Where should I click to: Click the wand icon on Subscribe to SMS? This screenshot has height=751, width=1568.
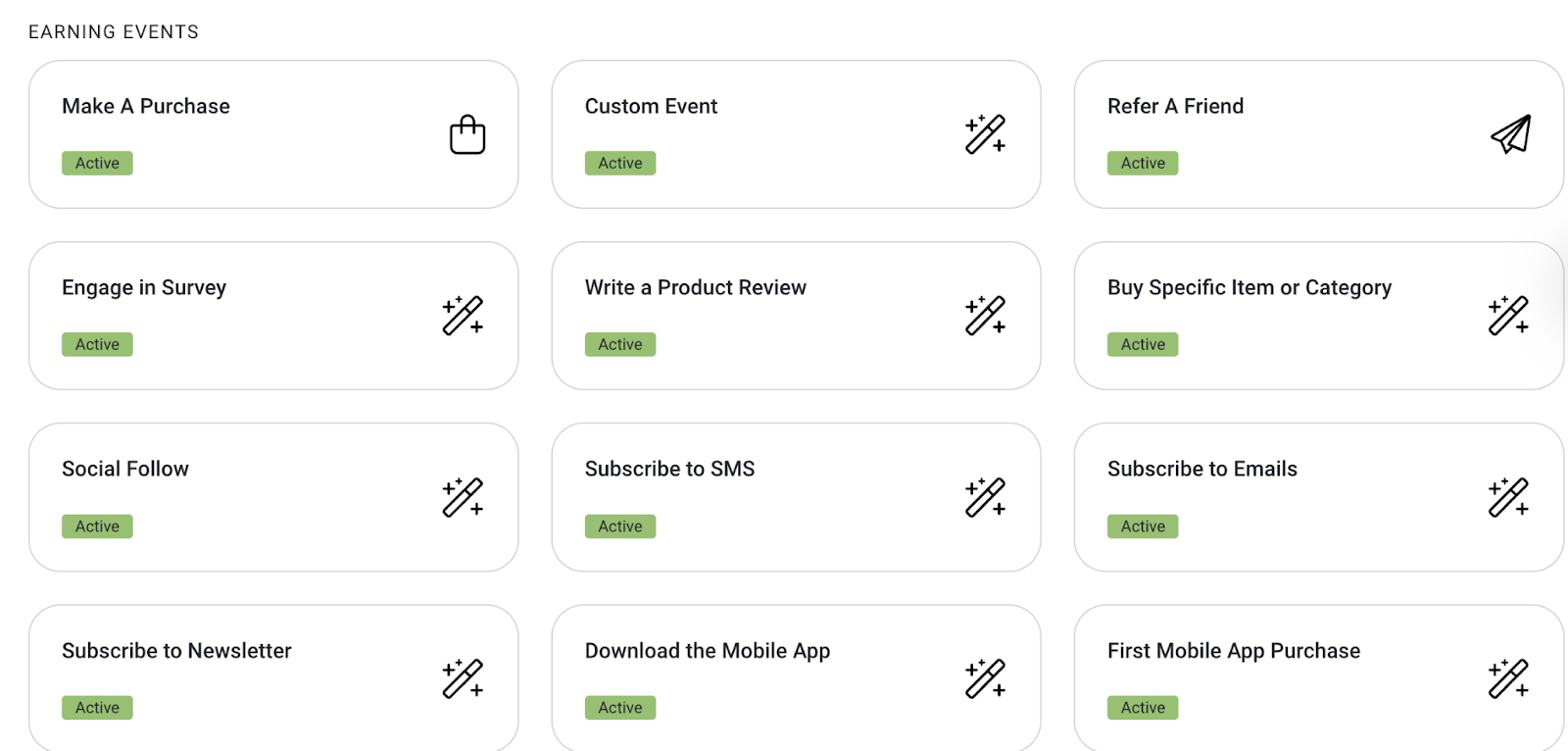[985, 497]
